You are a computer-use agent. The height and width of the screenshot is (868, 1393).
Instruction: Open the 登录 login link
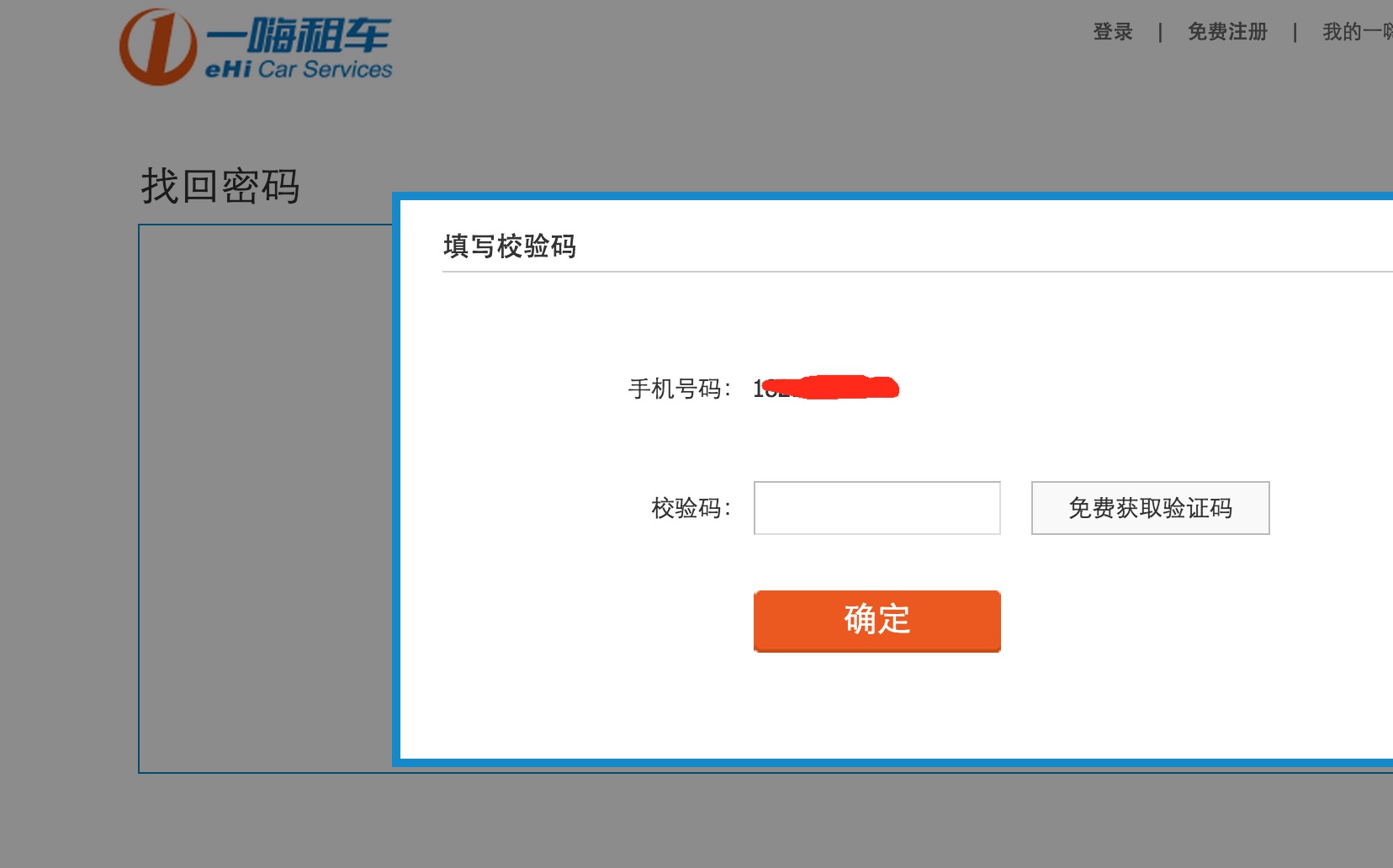[x=1113, y=32]
